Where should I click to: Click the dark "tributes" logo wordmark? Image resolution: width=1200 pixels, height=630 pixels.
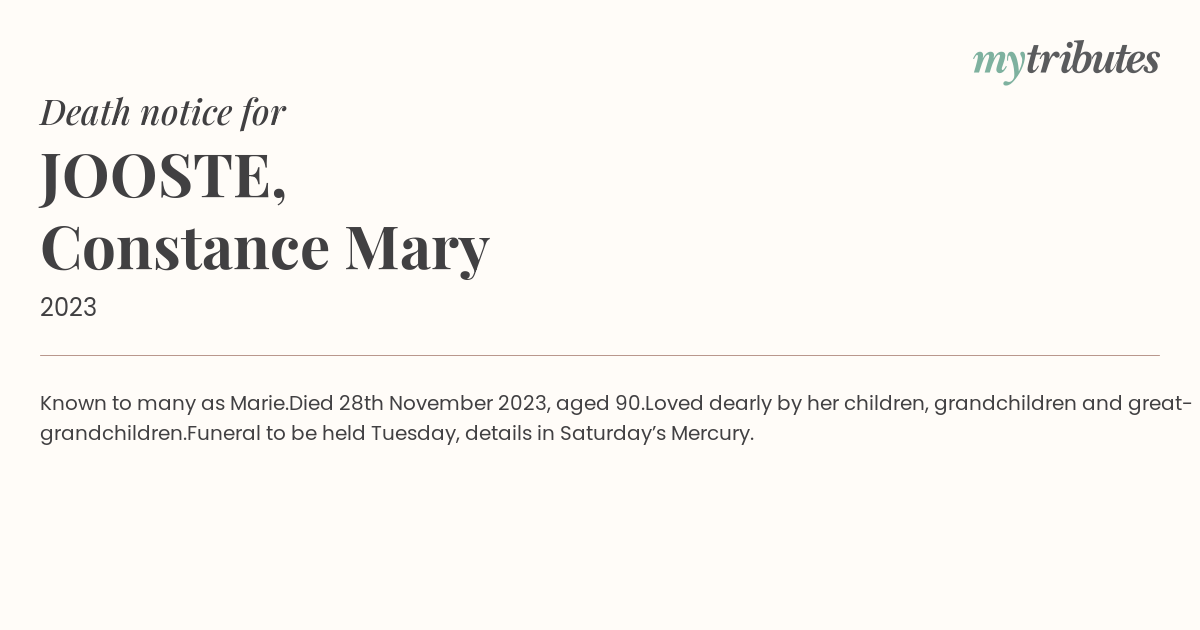click(x=1092, y=59)
